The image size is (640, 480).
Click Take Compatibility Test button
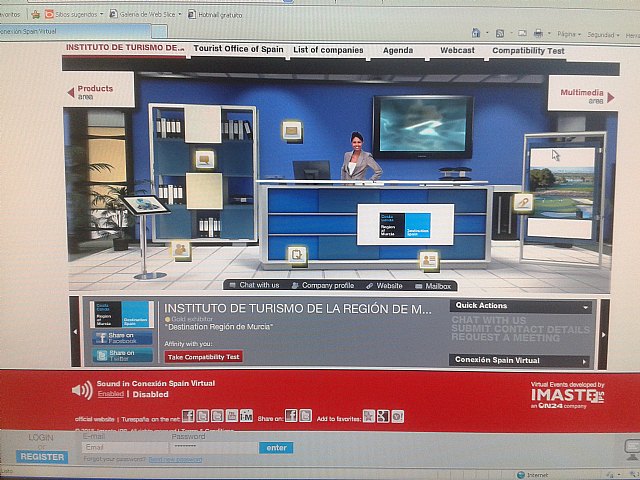pyautogui.click(x=203, y=356)
